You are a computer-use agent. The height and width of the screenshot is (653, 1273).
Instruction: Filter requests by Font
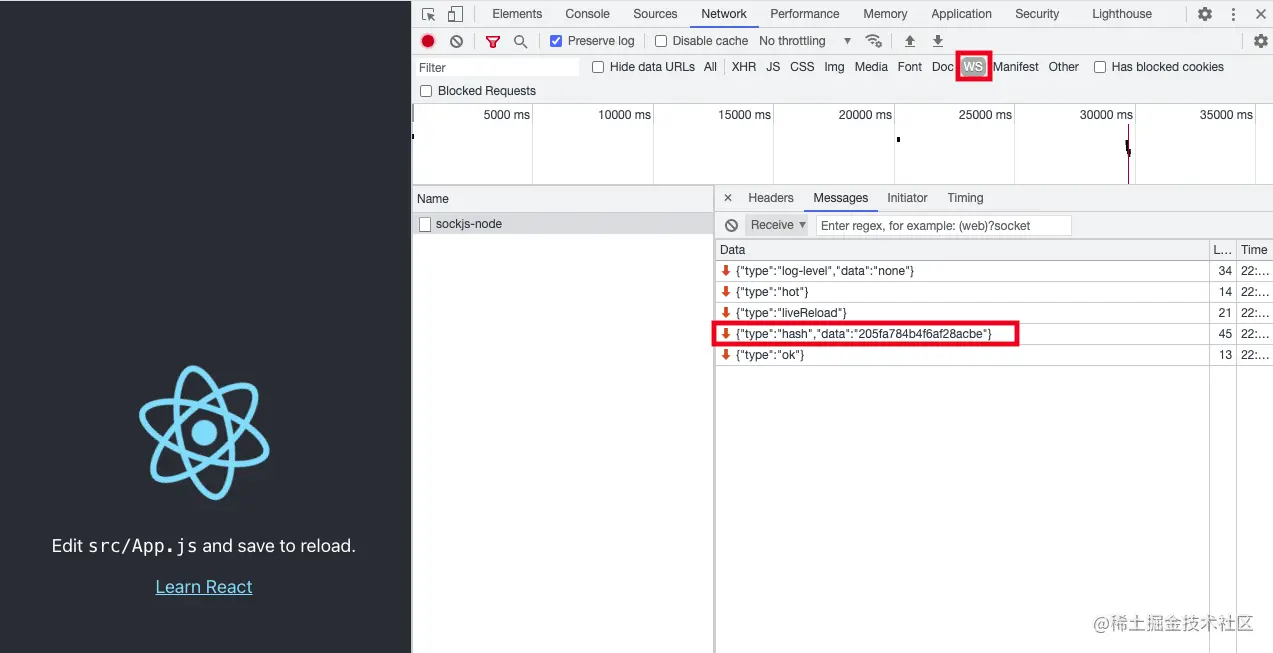tap(910, 67)
